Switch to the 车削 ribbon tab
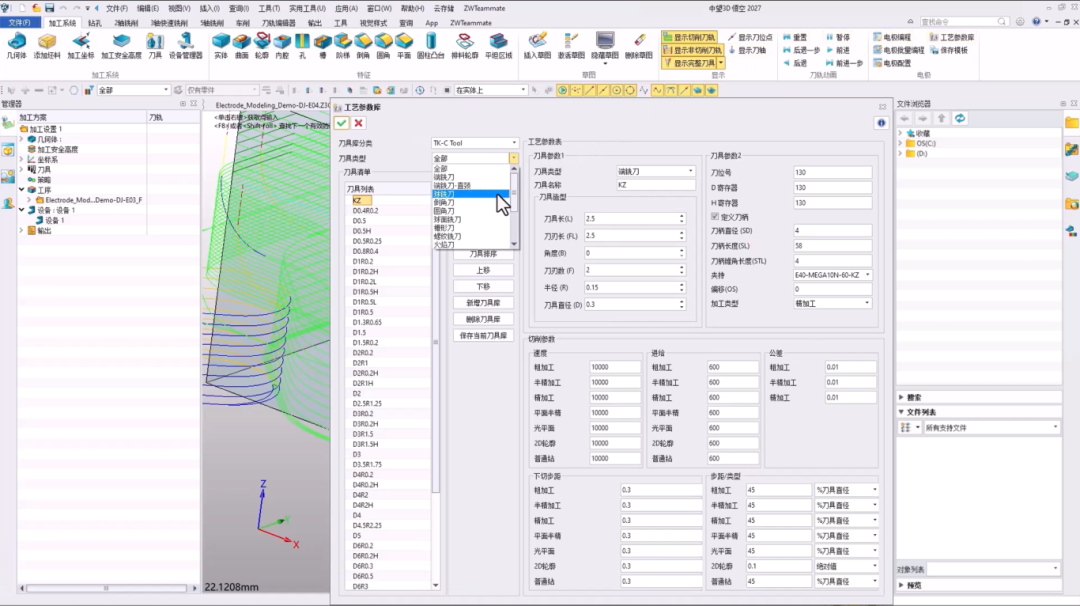The image size is (1080, 606). [x=242, y=23]
